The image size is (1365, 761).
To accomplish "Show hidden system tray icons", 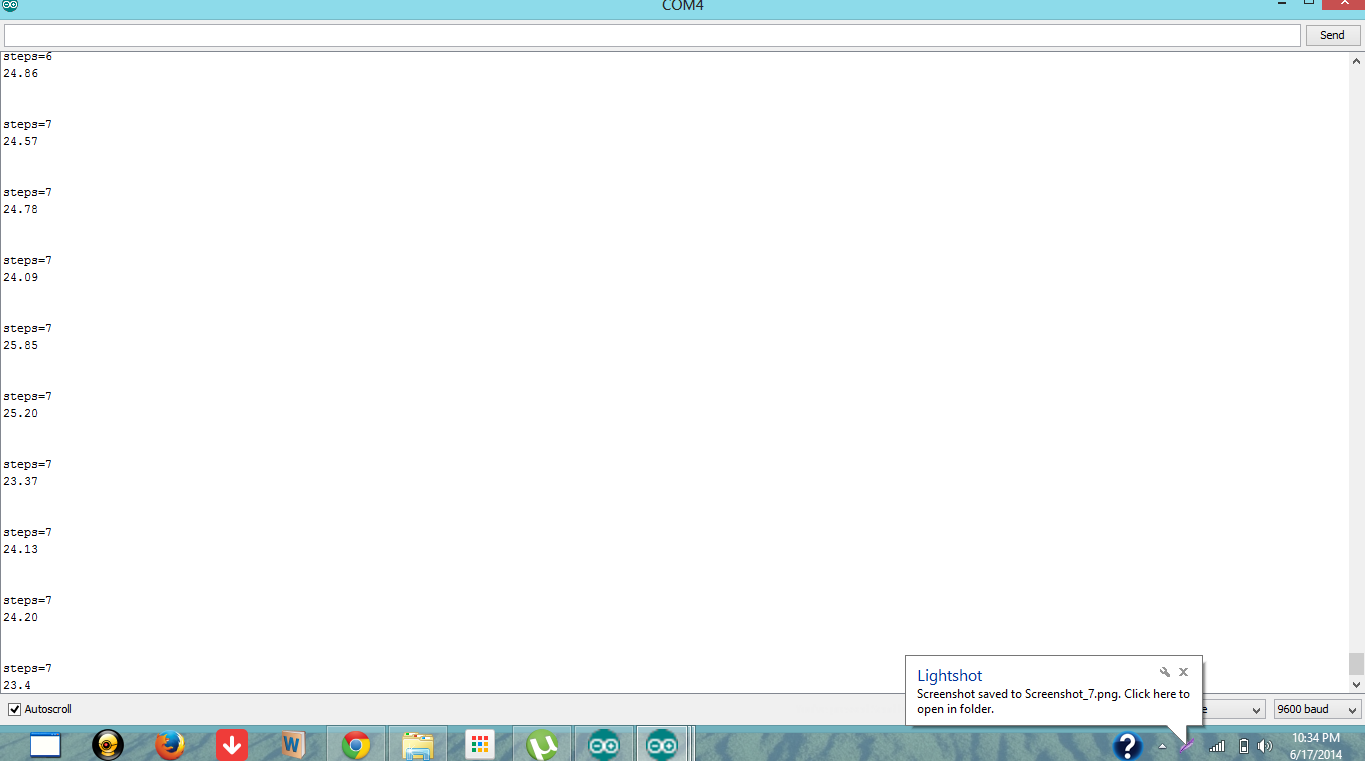I will 1162,746.
